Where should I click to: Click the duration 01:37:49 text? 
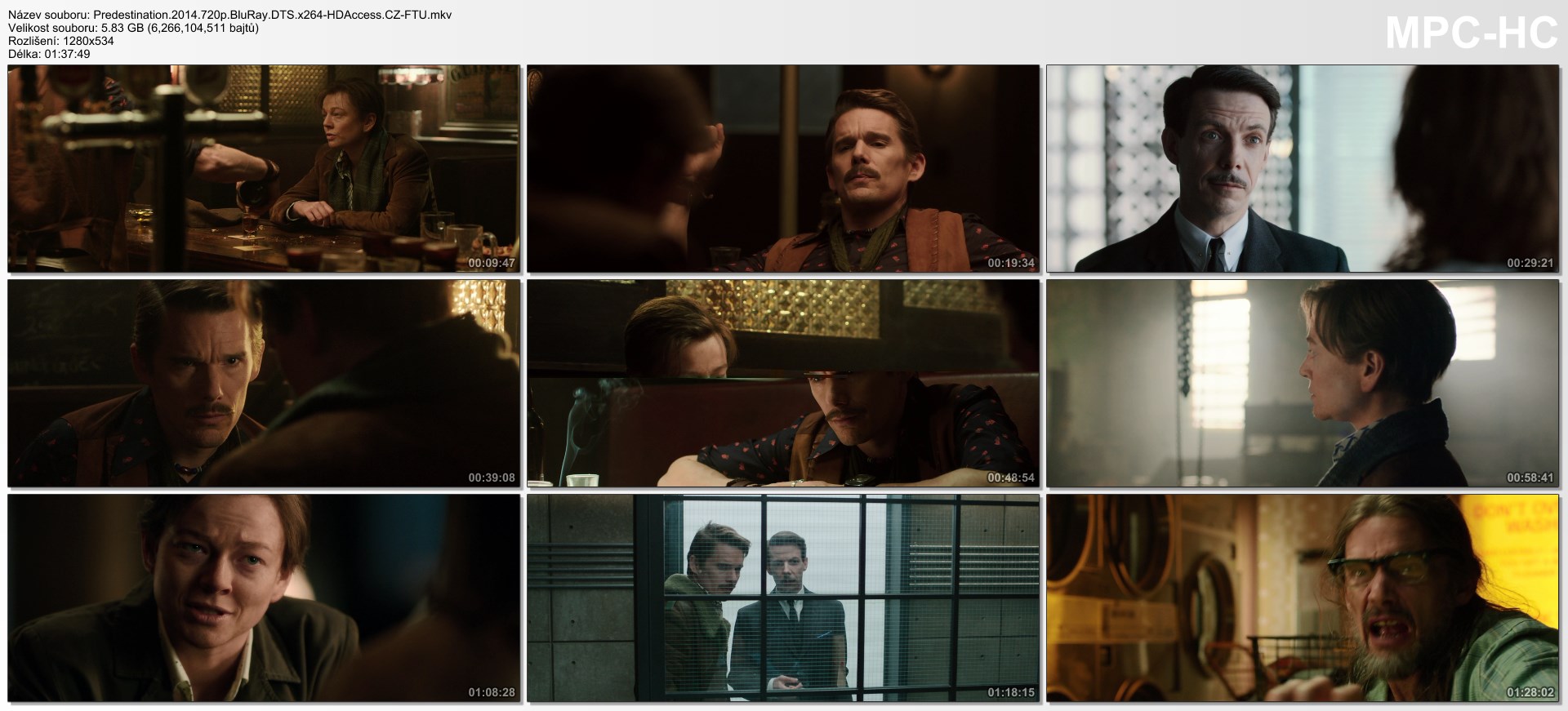(x=50, y=54)
